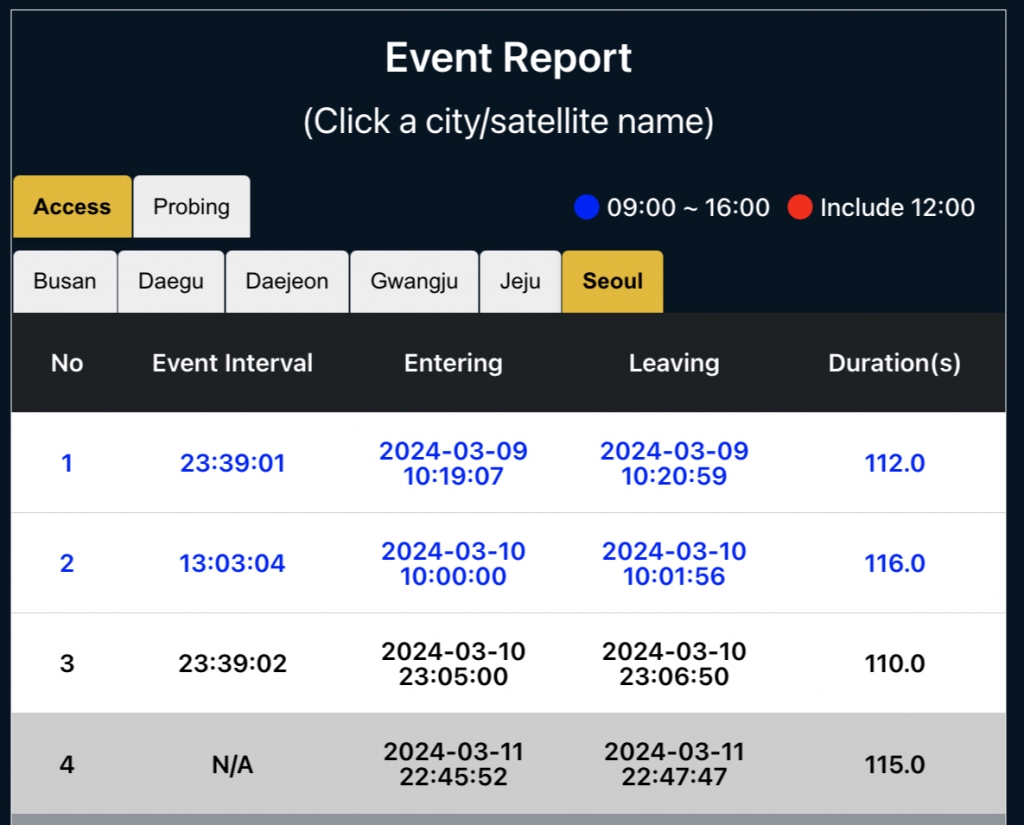Switch to the Access tab
1024x825 pixels.
click(x=72, y=207)
